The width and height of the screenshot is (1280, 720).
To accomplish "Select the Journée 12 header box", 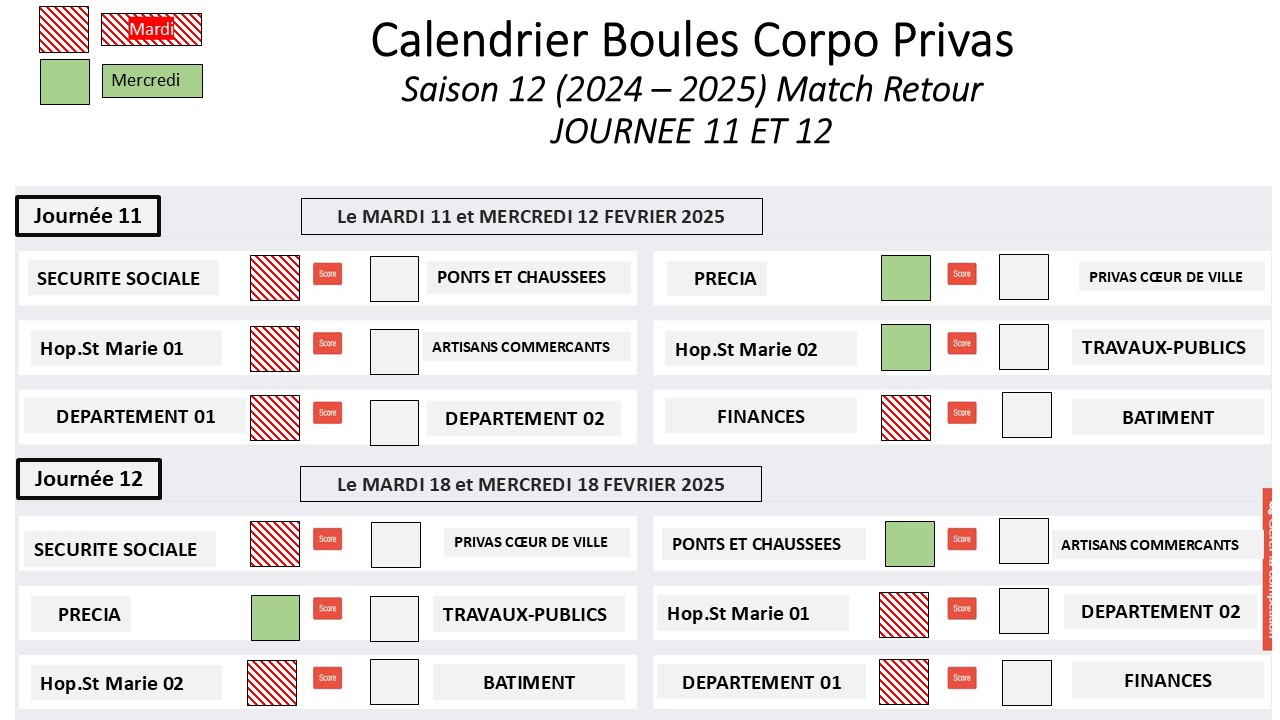I will (x=88, y=479).
